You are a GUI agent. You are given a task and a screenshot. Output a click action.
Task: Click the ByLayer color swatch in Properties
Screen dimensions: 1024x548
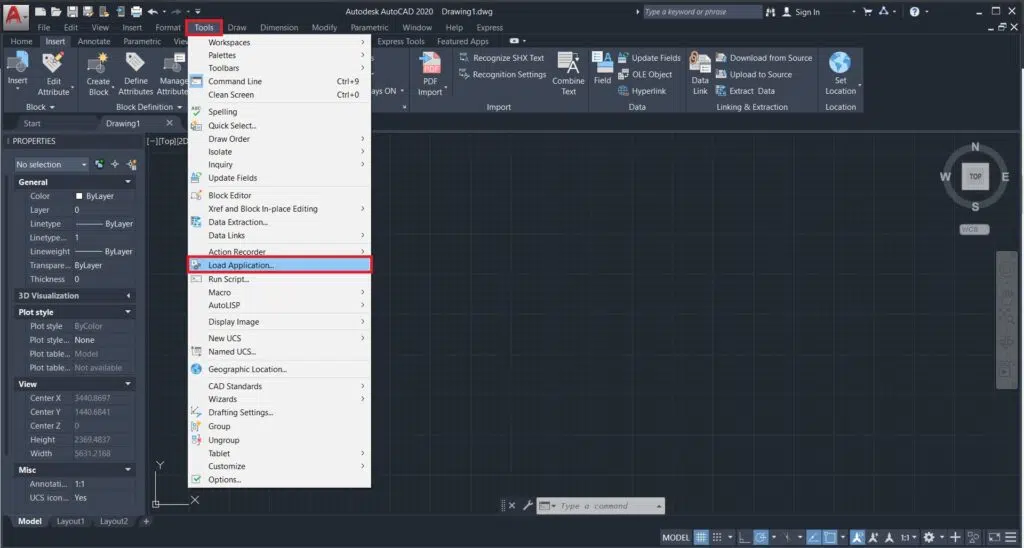pos(79,196)
